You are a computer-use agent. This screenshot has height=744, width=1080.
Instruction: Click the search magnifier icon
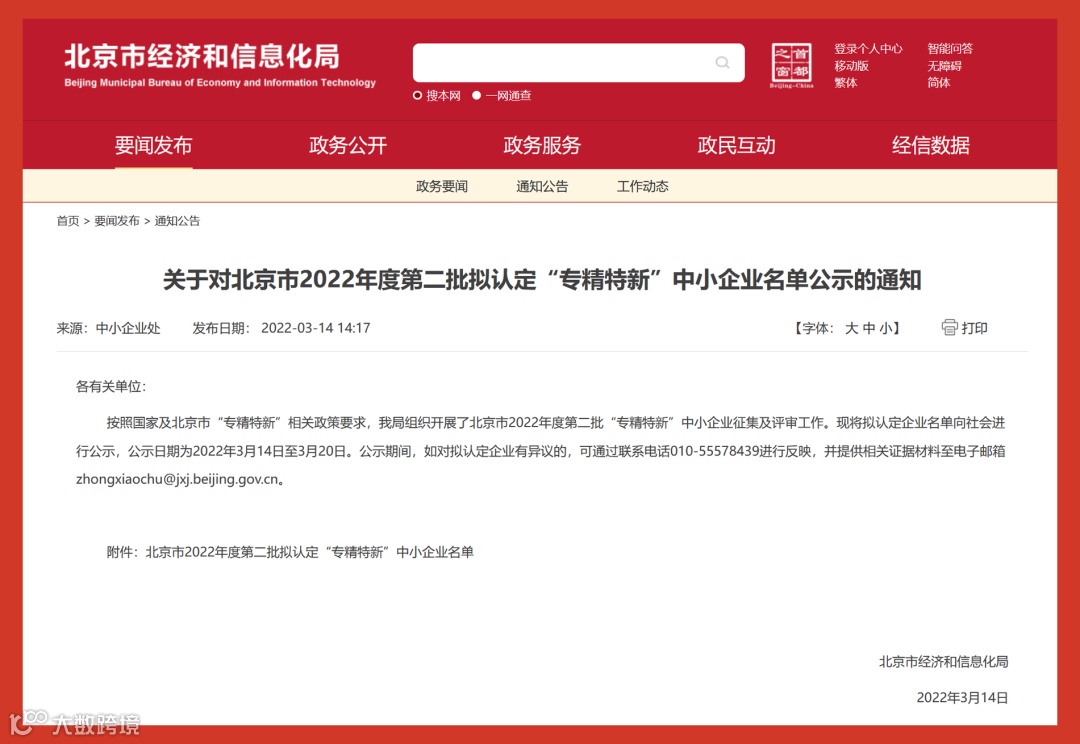(x=722, y=63)
